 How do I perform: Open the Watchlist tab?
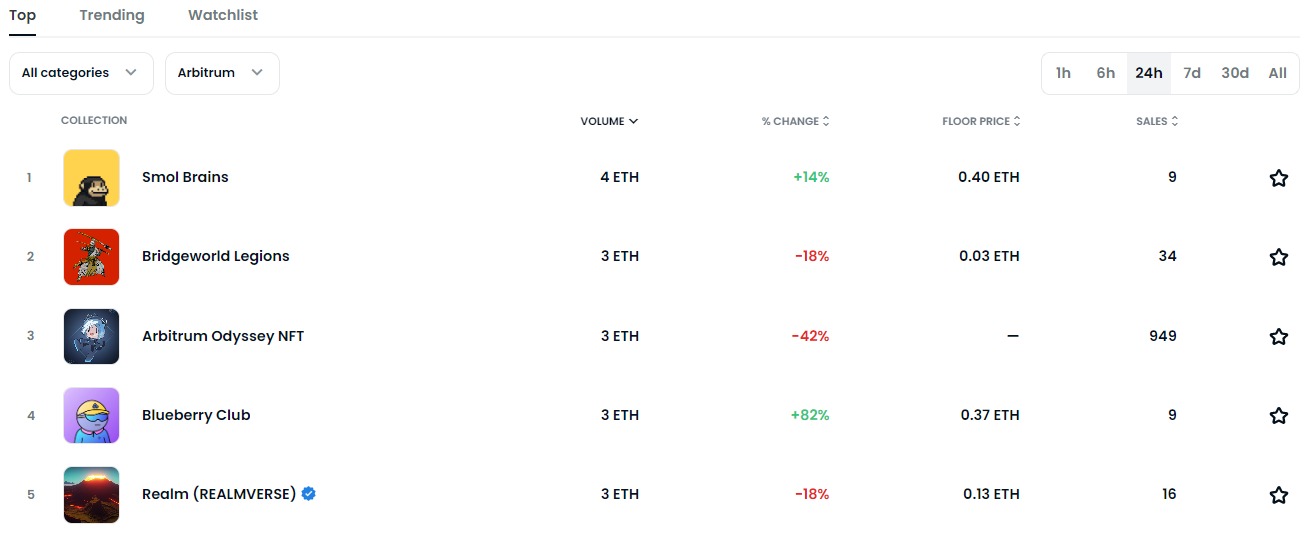223,15
